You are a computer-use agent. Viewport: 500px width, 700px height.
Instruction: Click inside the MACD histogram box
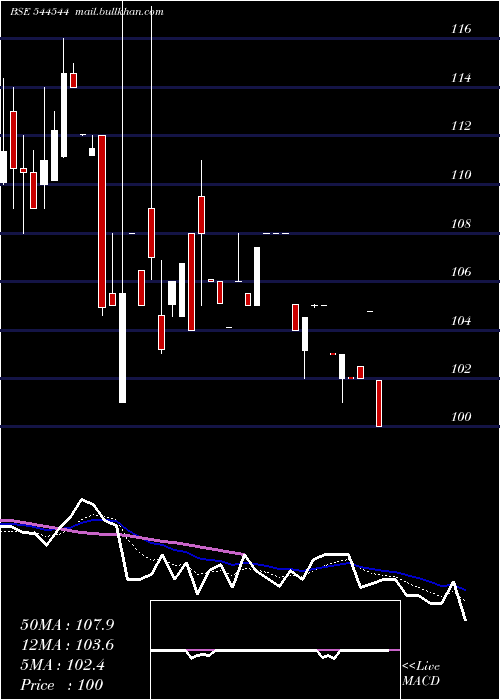(275, 650)
